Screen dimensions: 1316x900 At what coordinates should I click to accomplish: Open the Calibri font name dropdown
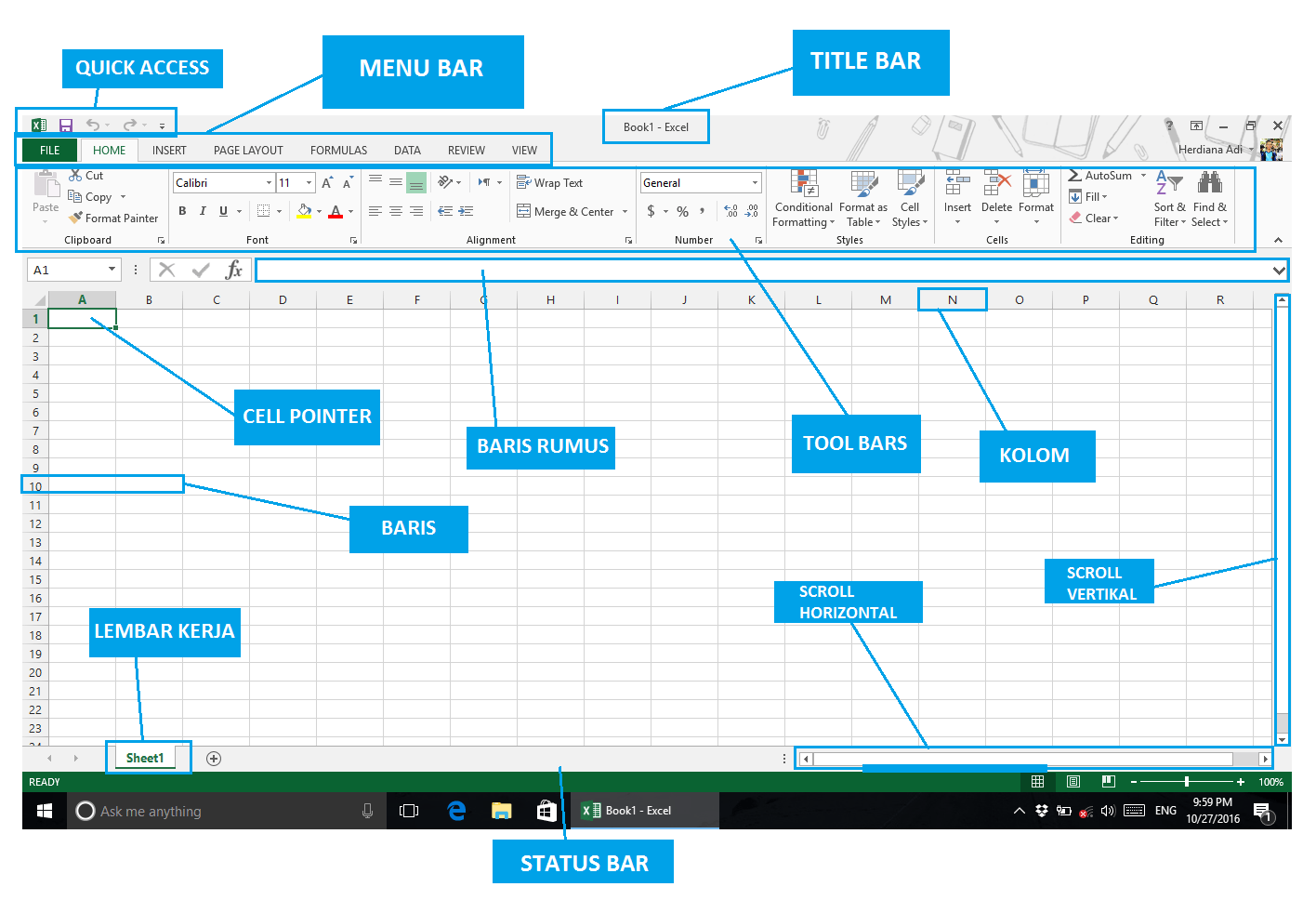pyautogui.click(x=269, y=183)
